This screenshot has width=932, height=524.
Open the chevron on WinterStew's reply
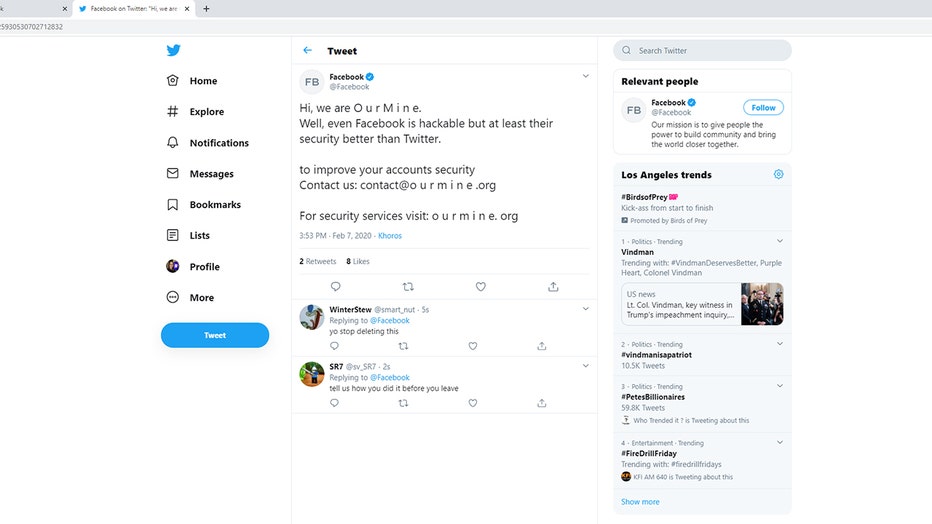[x=586, y=309]
